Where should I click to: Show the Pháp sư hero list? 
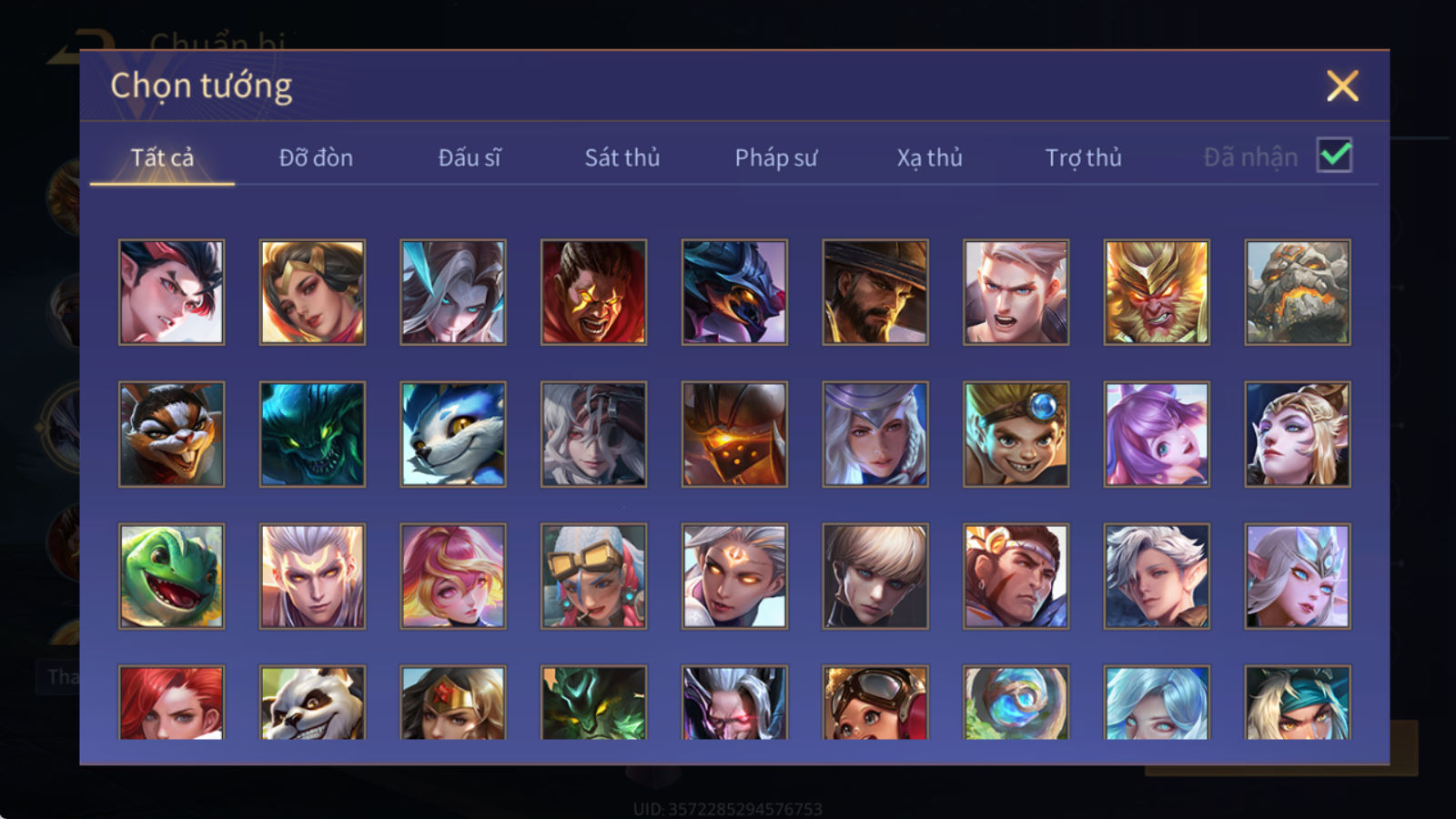(776, 157)
